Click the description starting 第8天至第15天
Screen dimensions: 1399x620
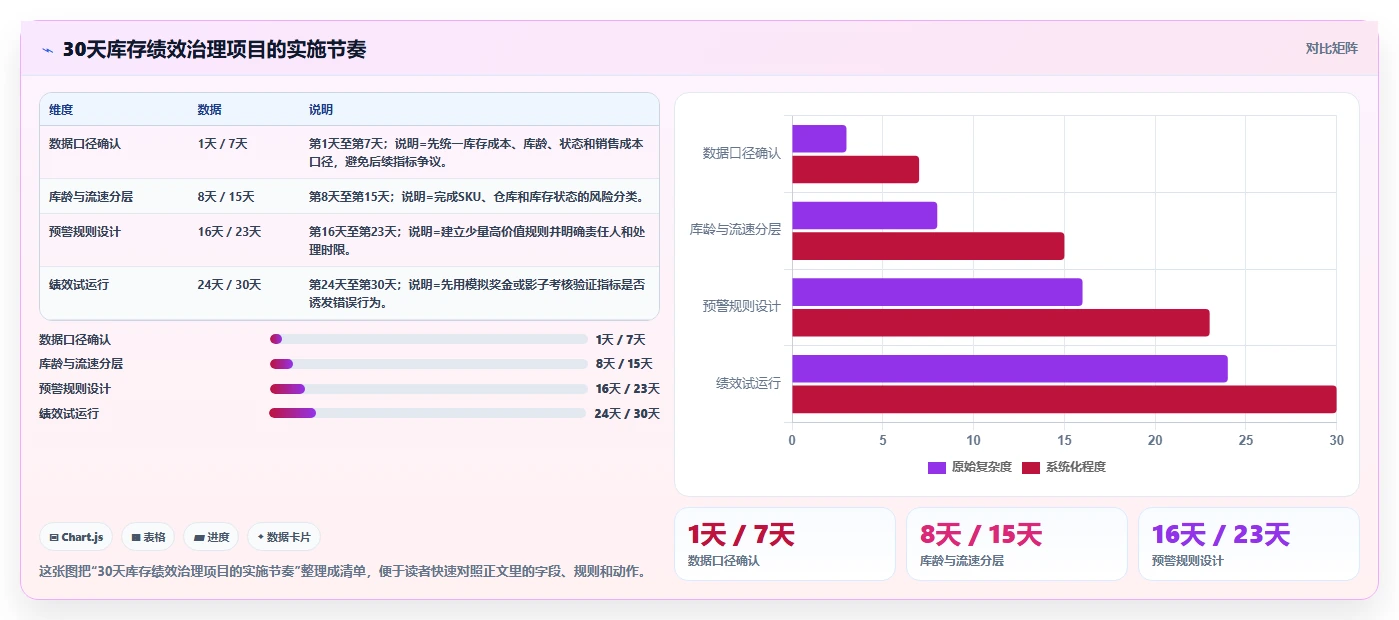tap(476, 197)
